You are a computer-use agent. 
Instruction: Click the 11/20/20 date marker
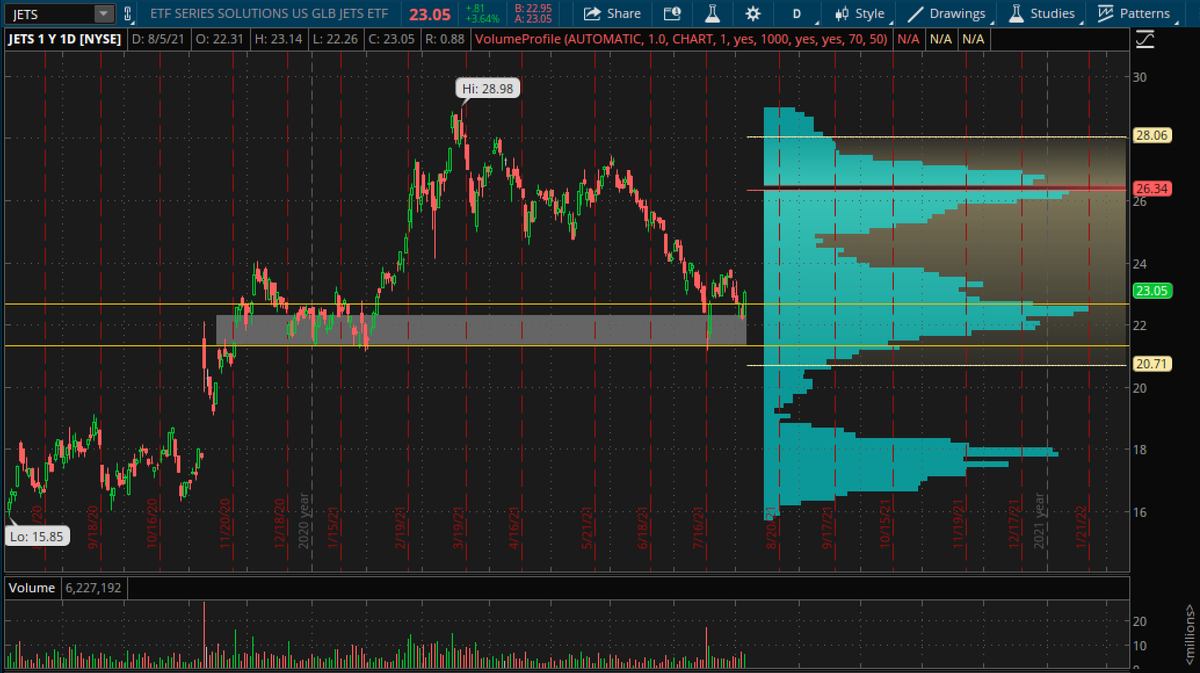pyautogui.click(x=225, y=522)
